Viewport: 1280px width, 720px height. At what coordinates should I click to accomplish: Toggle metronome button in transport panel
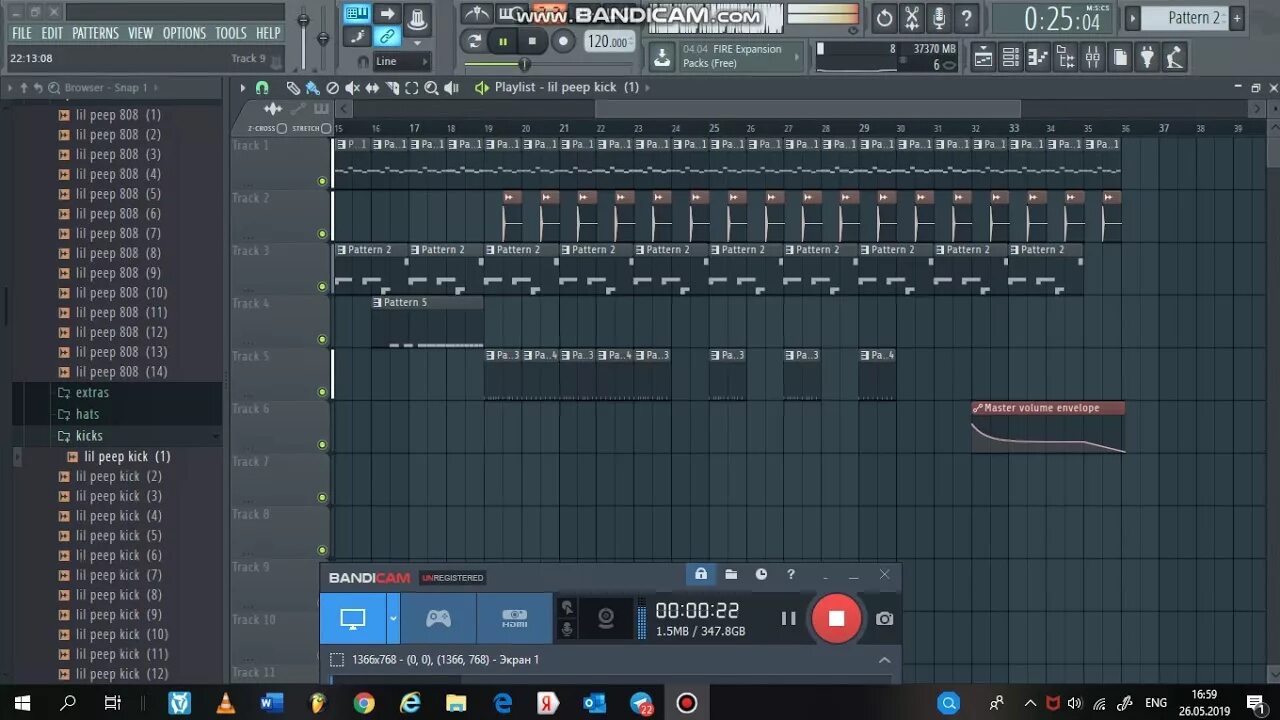coord(477,13)
